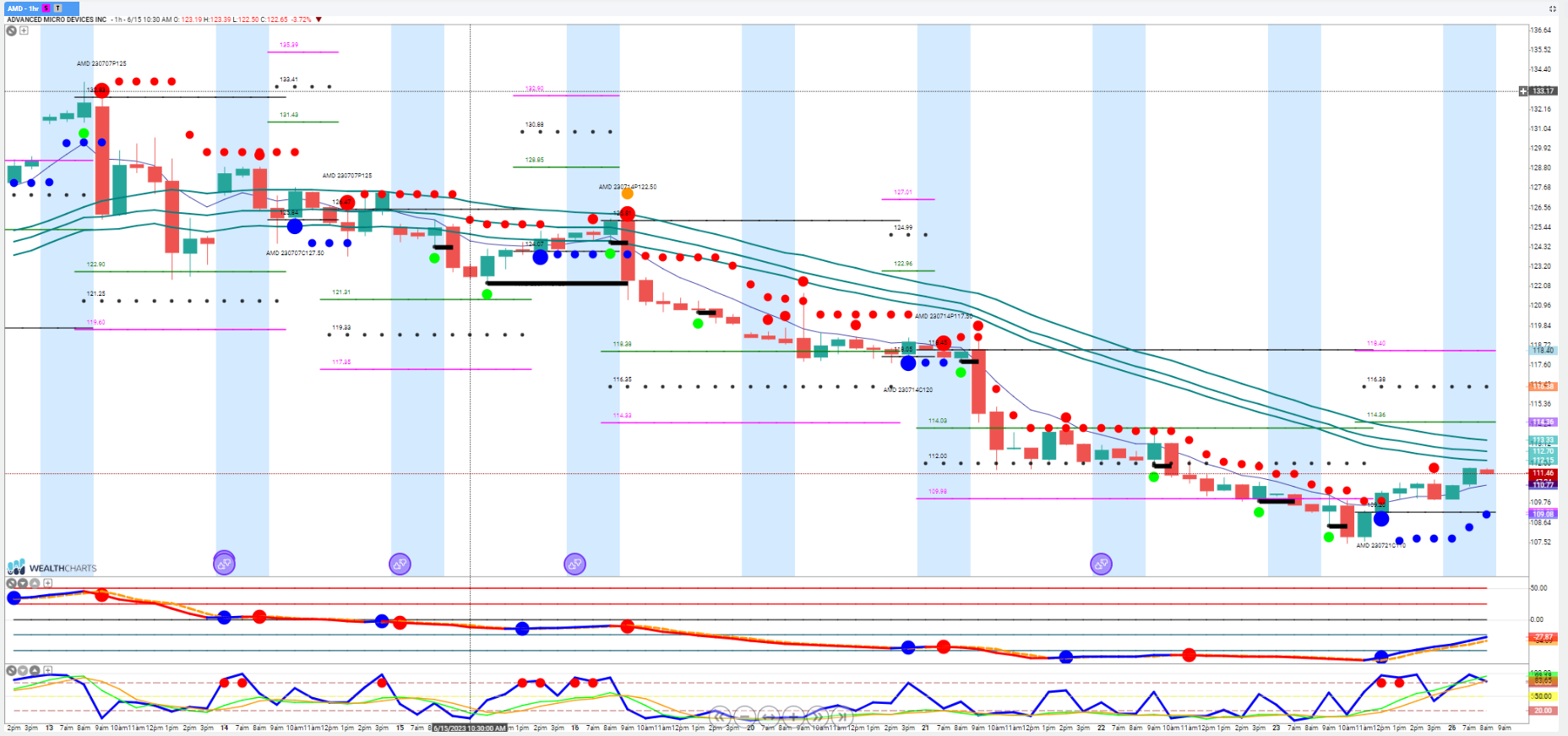Click the 50.00 label on oscillator axis

click(x=1543, y=696)
